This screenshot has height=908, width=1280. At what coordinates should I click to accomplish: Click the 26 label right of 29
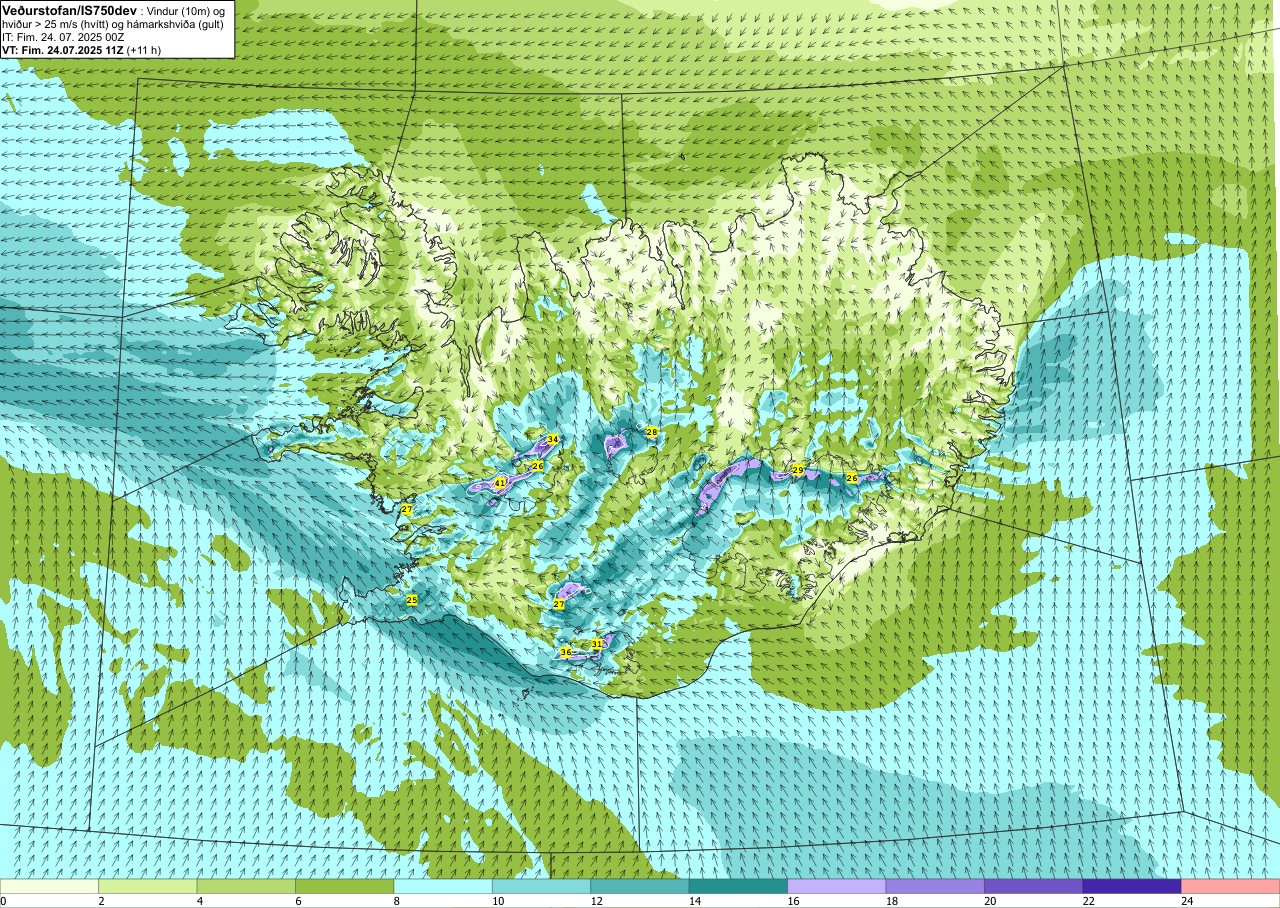[852, 478]
